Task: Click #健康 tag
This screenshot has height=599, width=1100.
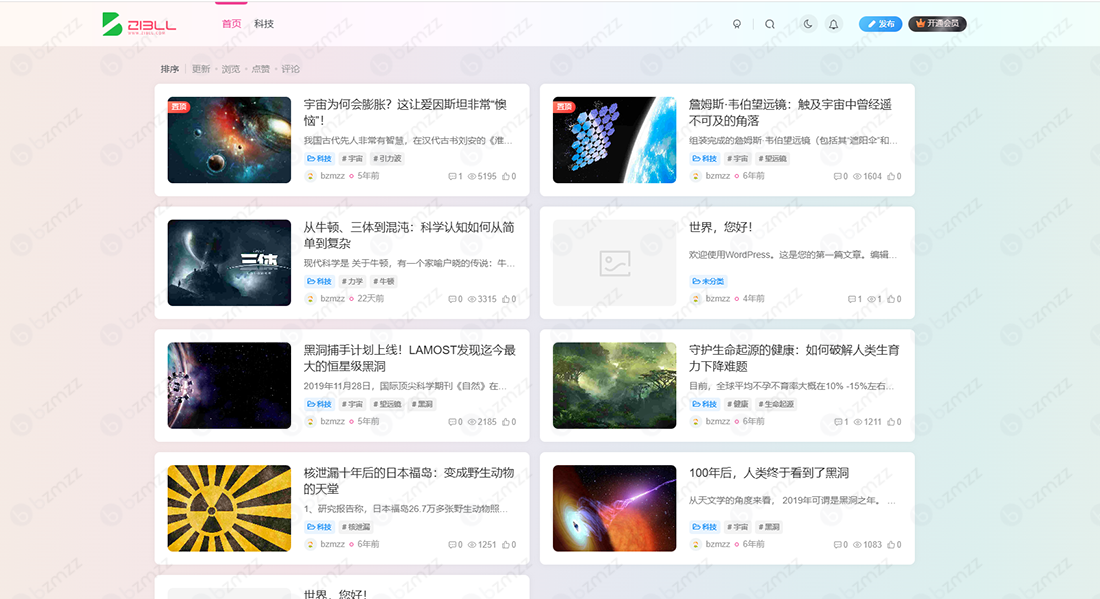Action: point(738,404)
